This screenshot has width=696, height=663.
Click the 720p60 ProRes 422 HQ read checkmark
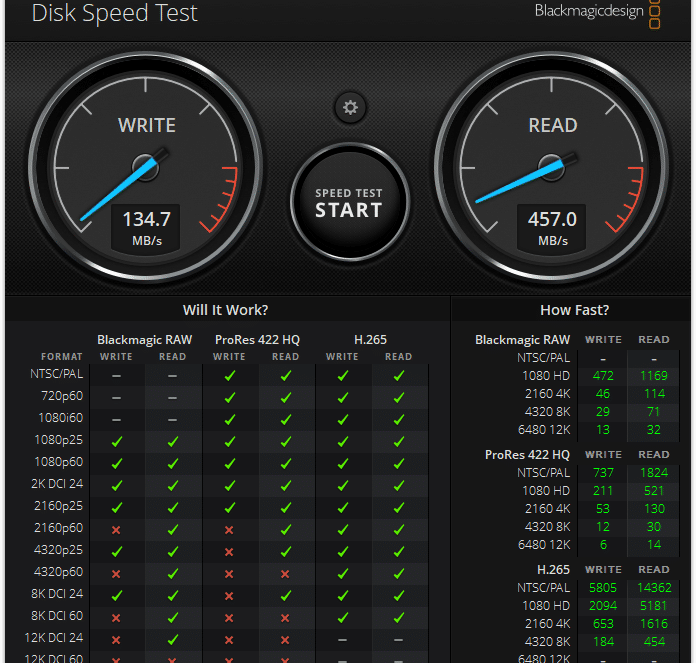click(286, 397)
